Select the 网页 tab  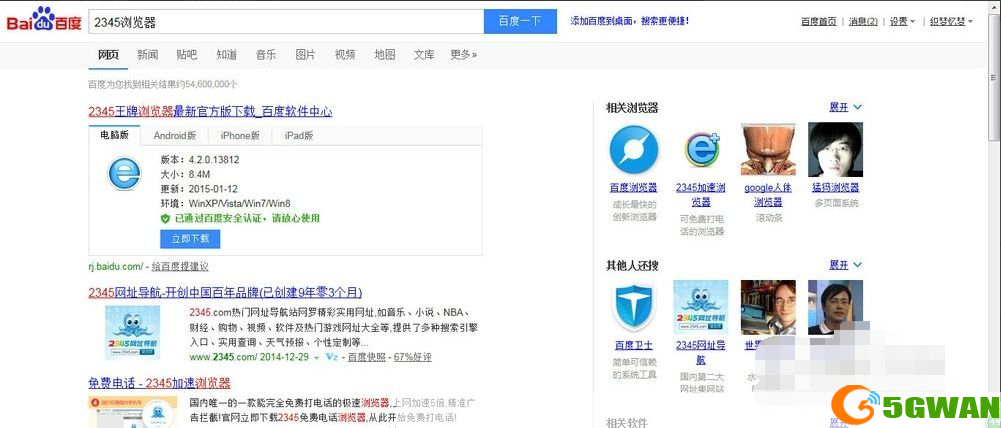click(108, 55)
